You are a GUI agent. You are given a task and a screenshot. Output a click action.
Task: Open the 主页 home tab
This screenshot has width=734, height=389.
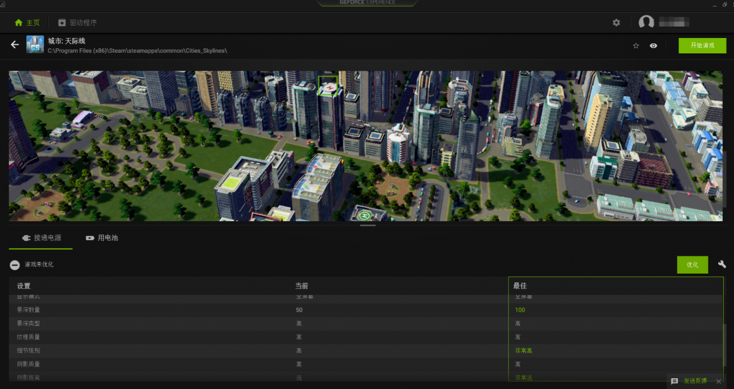[x=27, y=22]
